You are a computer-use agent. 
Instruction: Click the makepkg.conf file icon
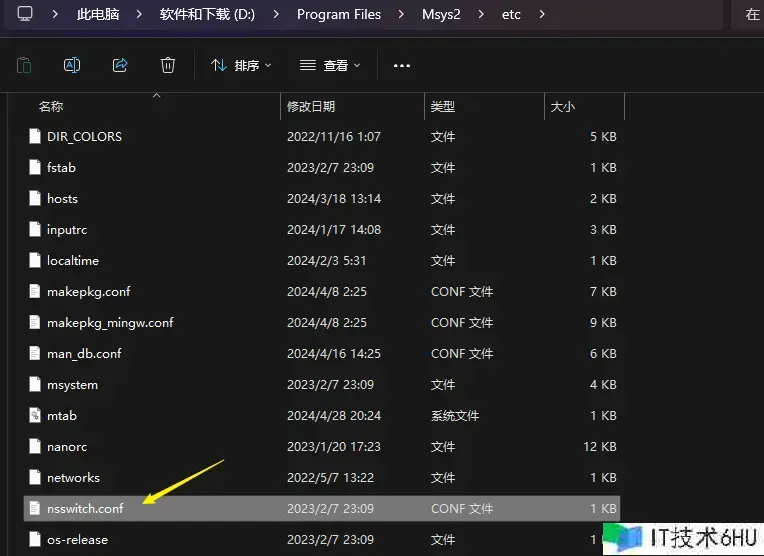click(35, 291)
